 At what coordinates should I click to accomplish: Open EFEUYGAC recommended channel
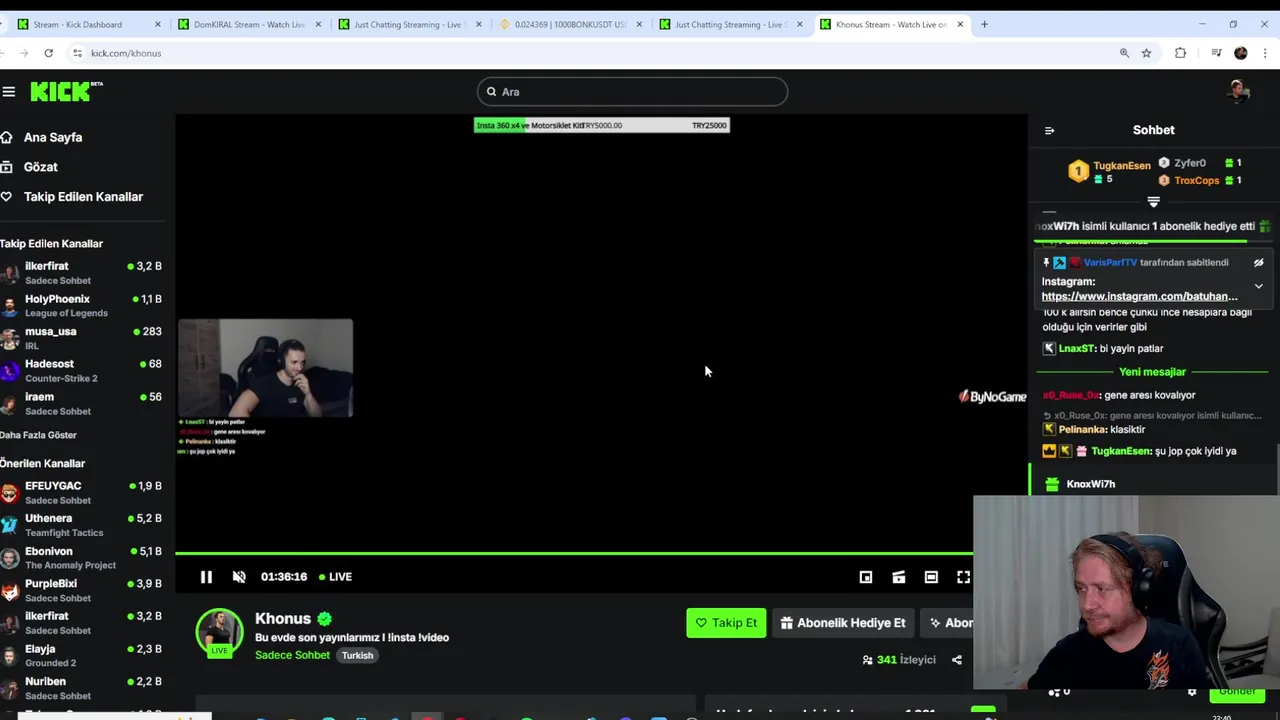point(82,492)
